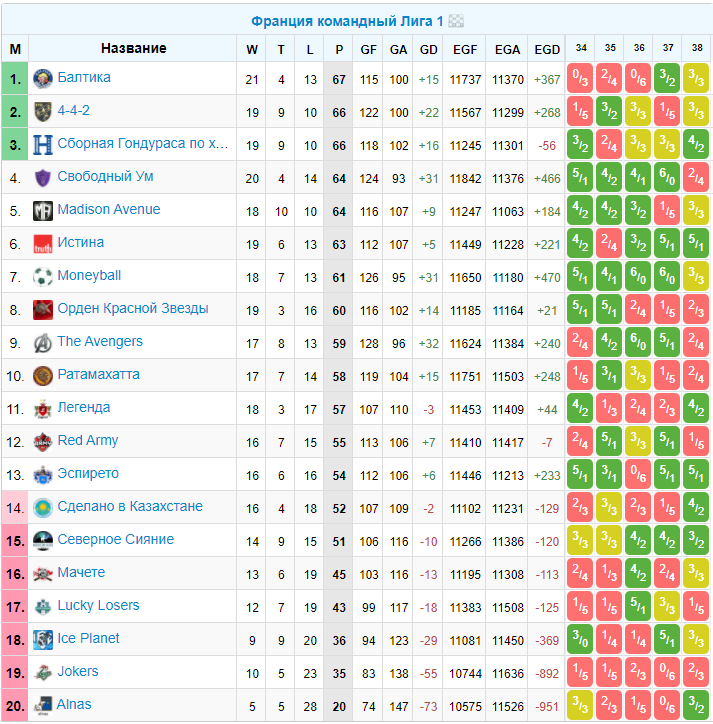The width and height of the screenshot is (713, 724).
Task: Click the checkered flag icon beside league title
Action: point(456,21)
